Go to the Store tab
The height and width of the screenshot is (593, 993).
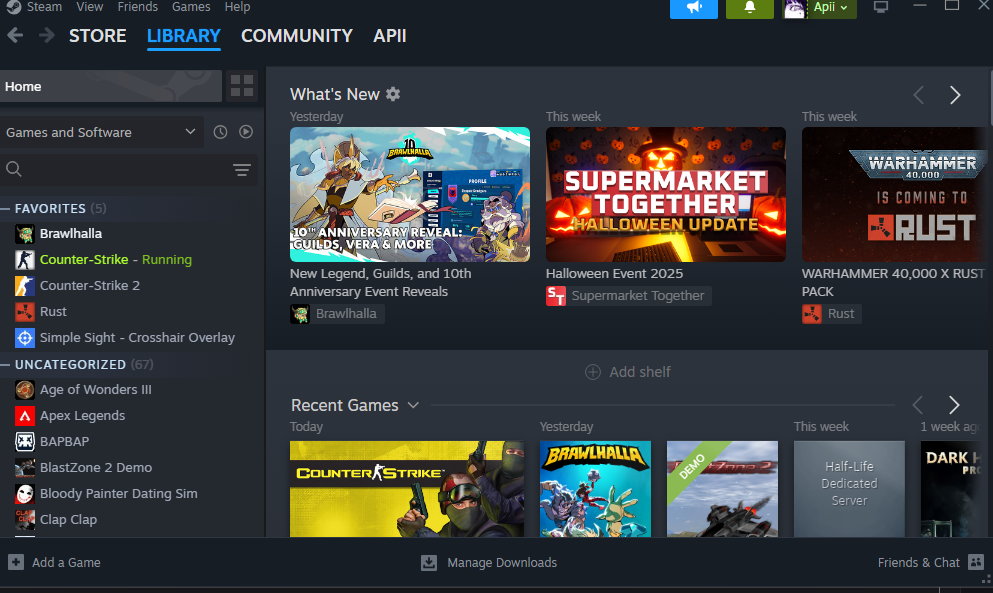click(x=97, y=36)
